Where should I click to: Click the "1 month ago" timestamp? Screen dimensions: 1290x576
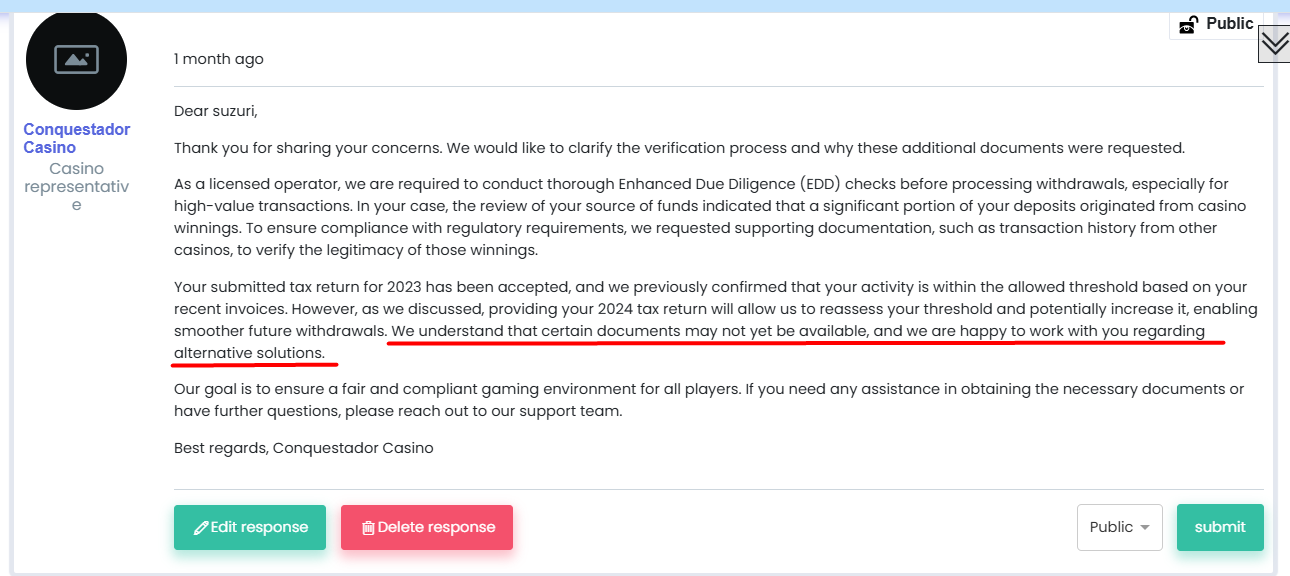[x=219, y=59]
